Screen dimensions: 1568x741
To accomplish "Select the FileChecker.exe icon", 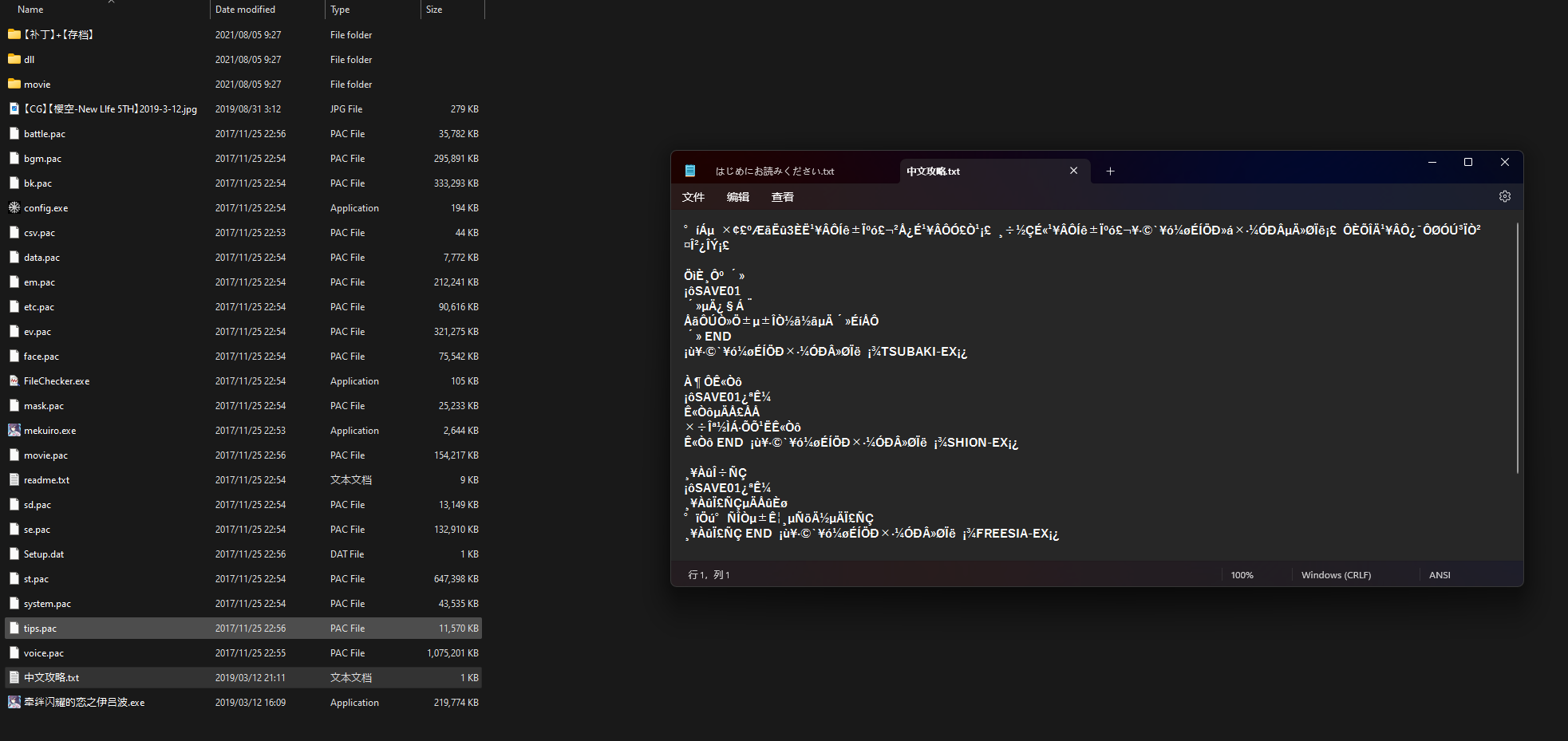I will pyautogui.click(x=14, y=381).
